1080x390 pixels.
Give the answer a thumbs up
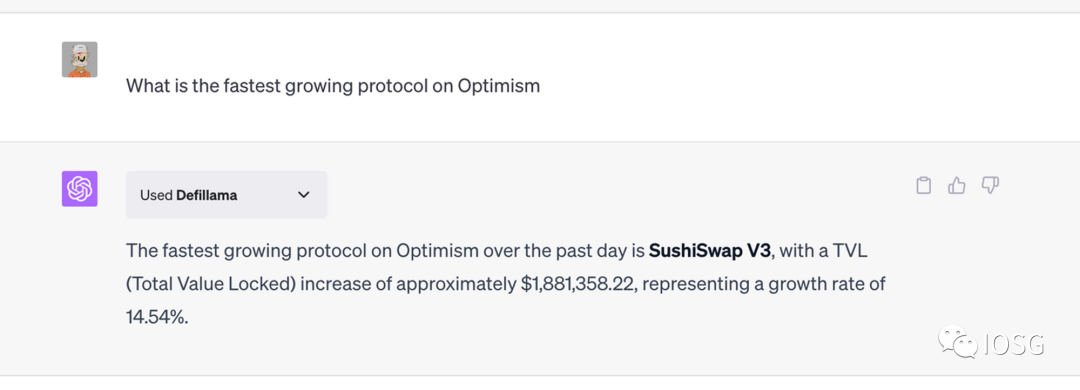coord(957,185)
